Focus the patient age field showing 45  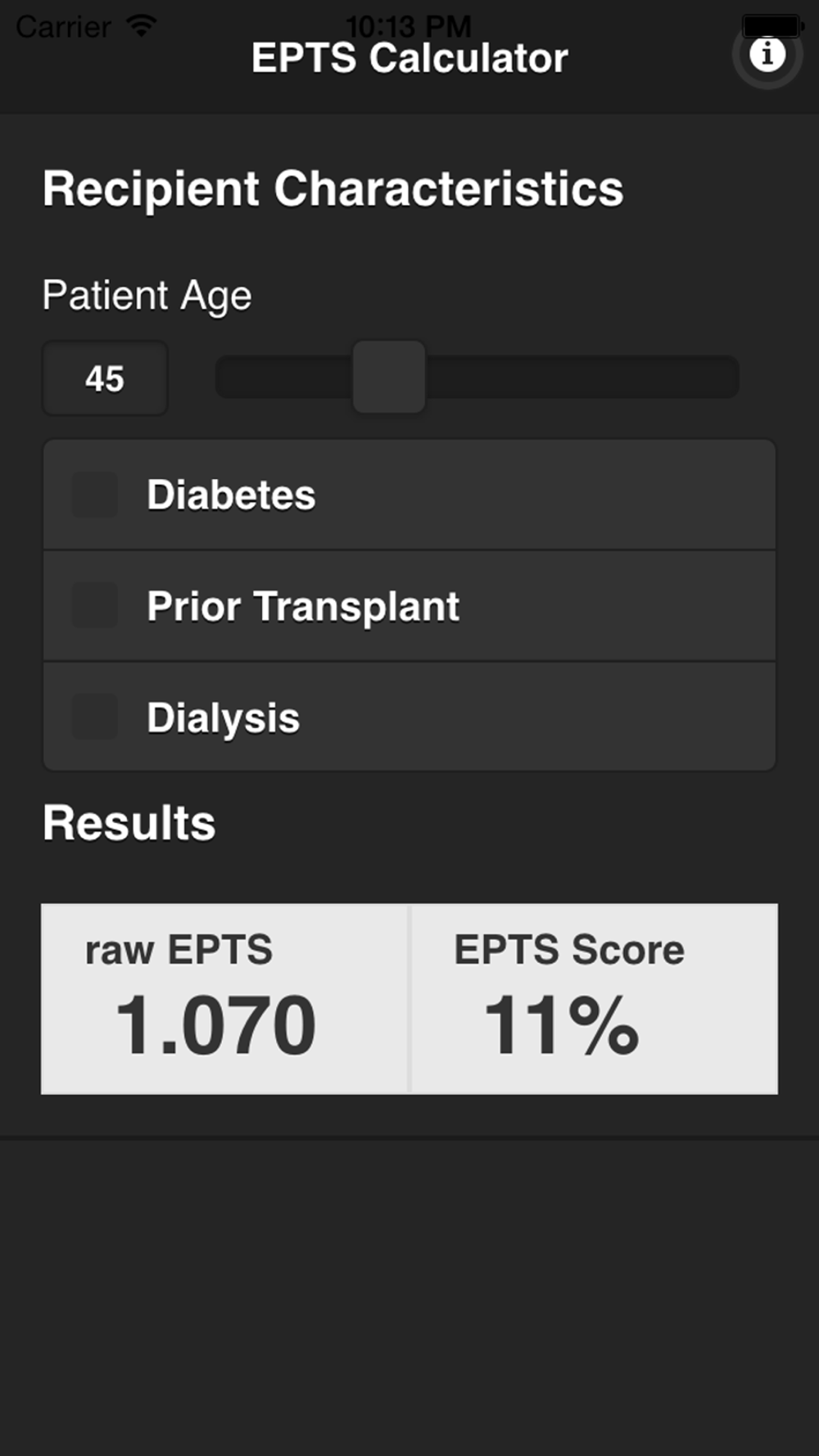pyautogui.click(x=105, y=378)
